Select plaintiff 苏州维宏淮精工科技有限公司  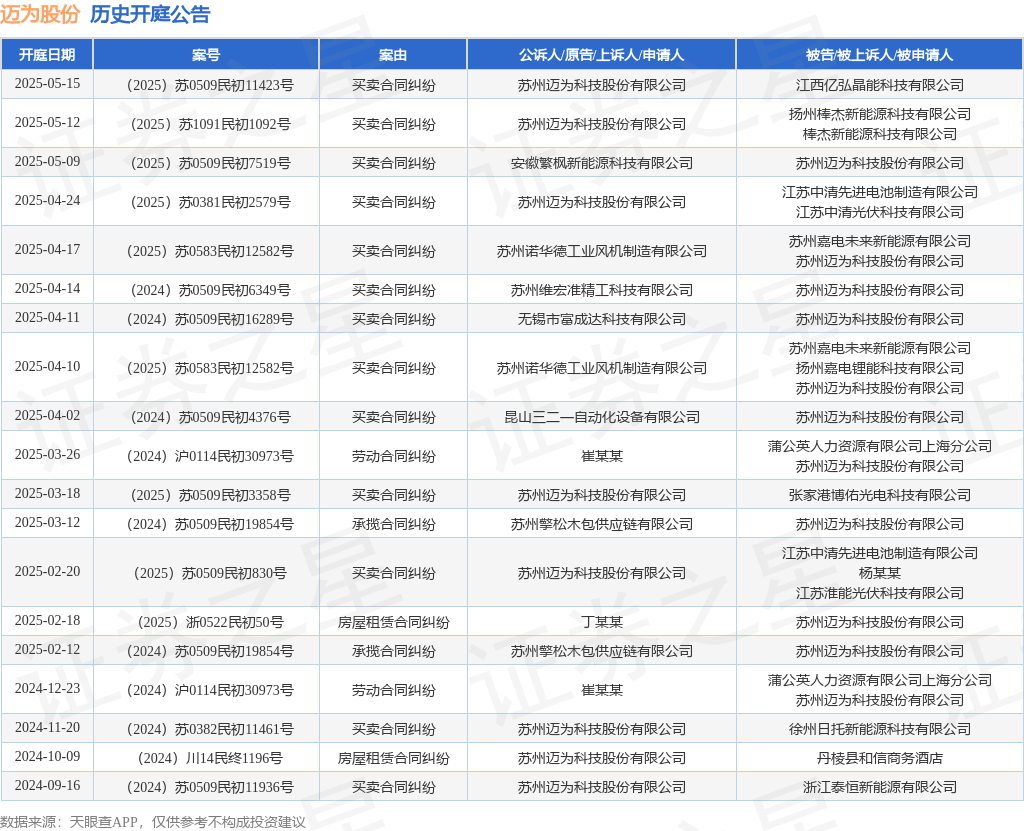point(601,290)
